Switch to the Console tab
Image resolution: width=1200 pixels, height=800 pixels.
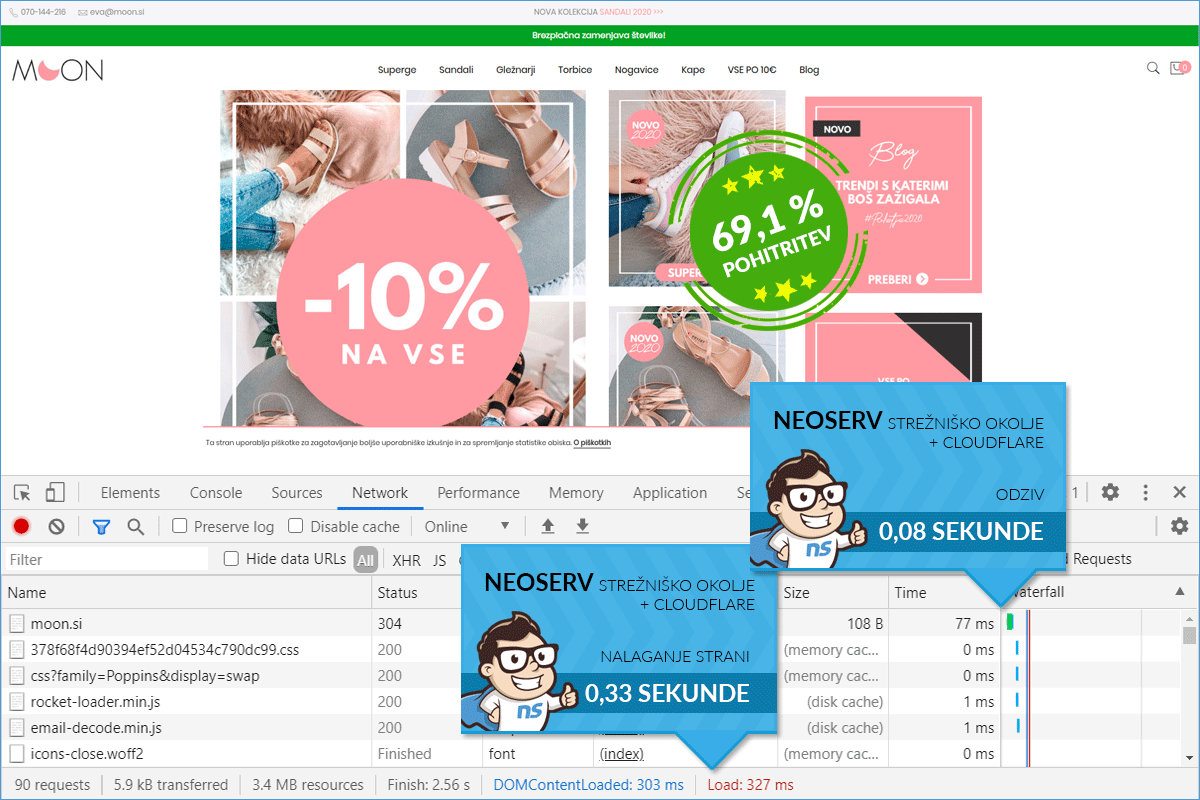pyautogui.click(x=216, y=493)
